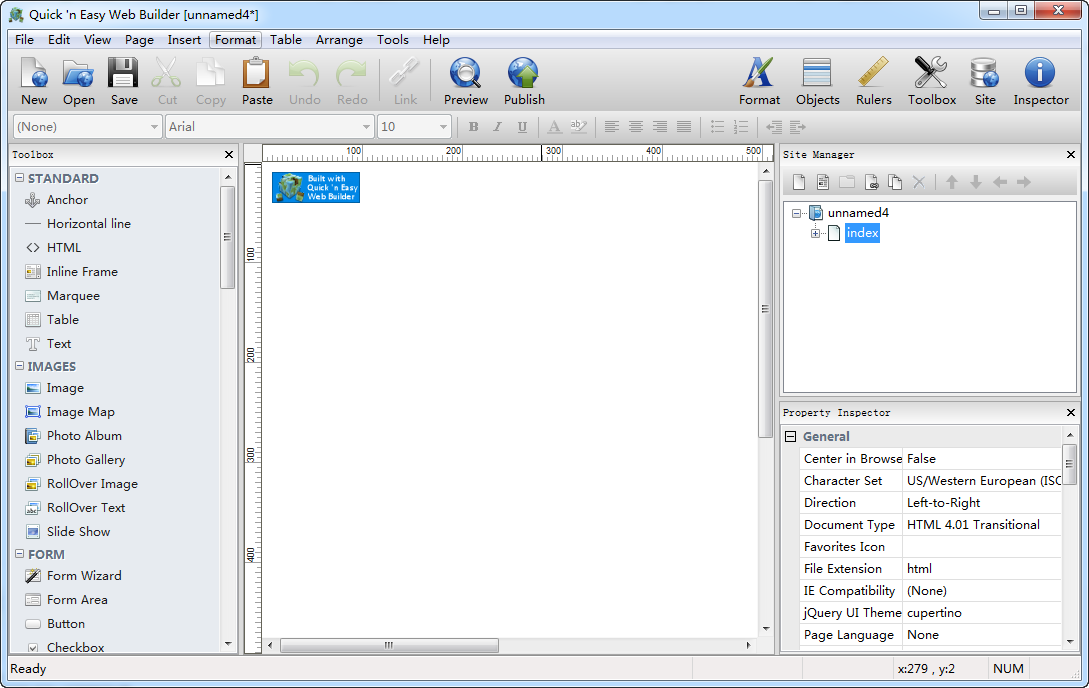Expand the index page tree node
The image size is (1089, 688).
[815, 233]
